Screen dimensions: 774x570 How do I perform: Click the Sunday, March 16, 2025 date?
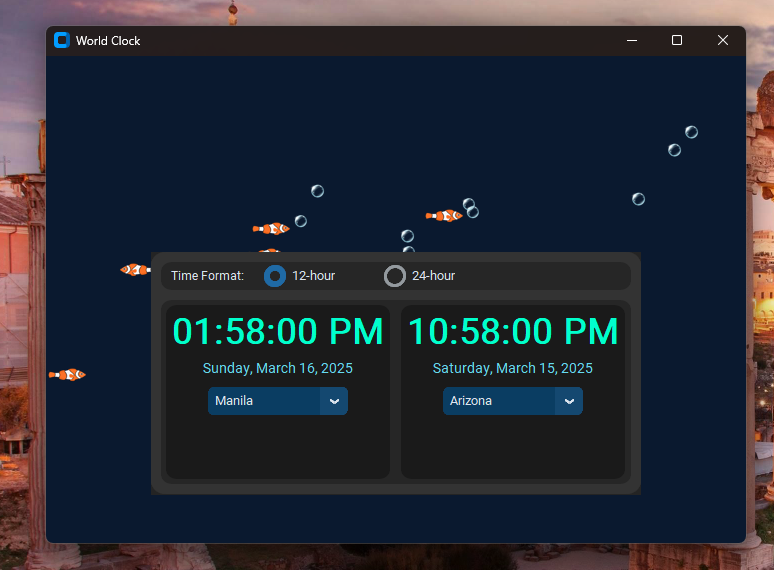[278, 368]
